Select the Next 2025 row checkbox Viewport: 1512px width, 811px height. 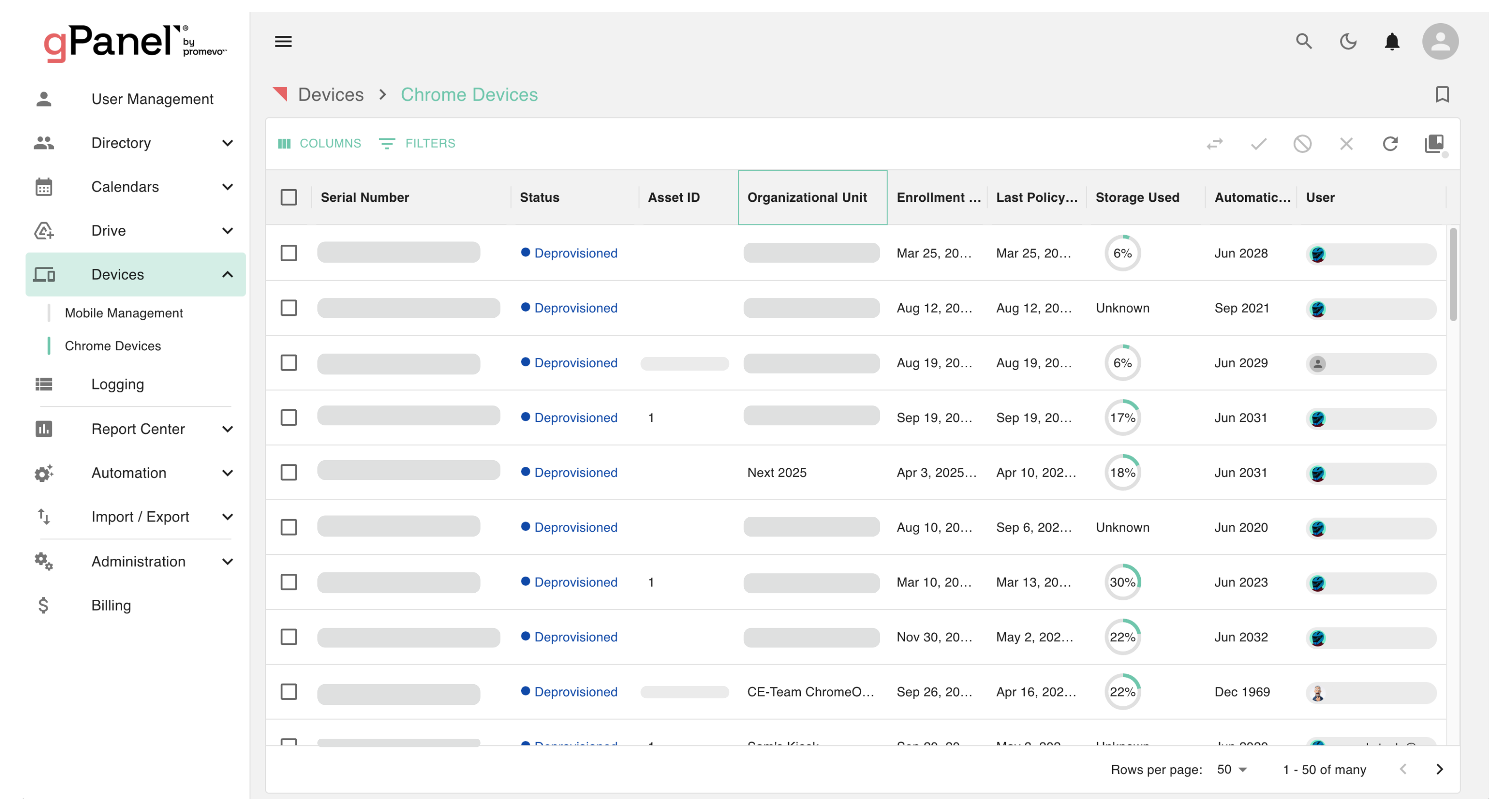click(289, 473)
